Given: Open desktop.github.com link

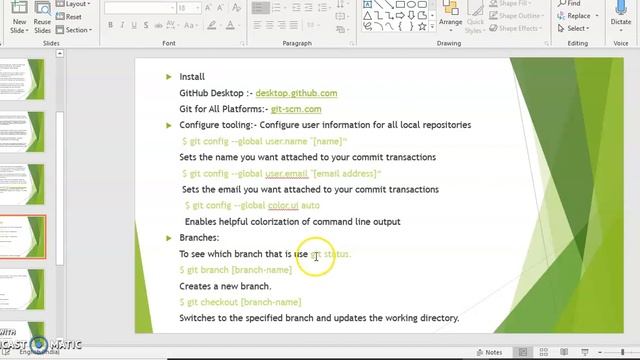Looking at the screenshot, I should [x=296, y=93].
